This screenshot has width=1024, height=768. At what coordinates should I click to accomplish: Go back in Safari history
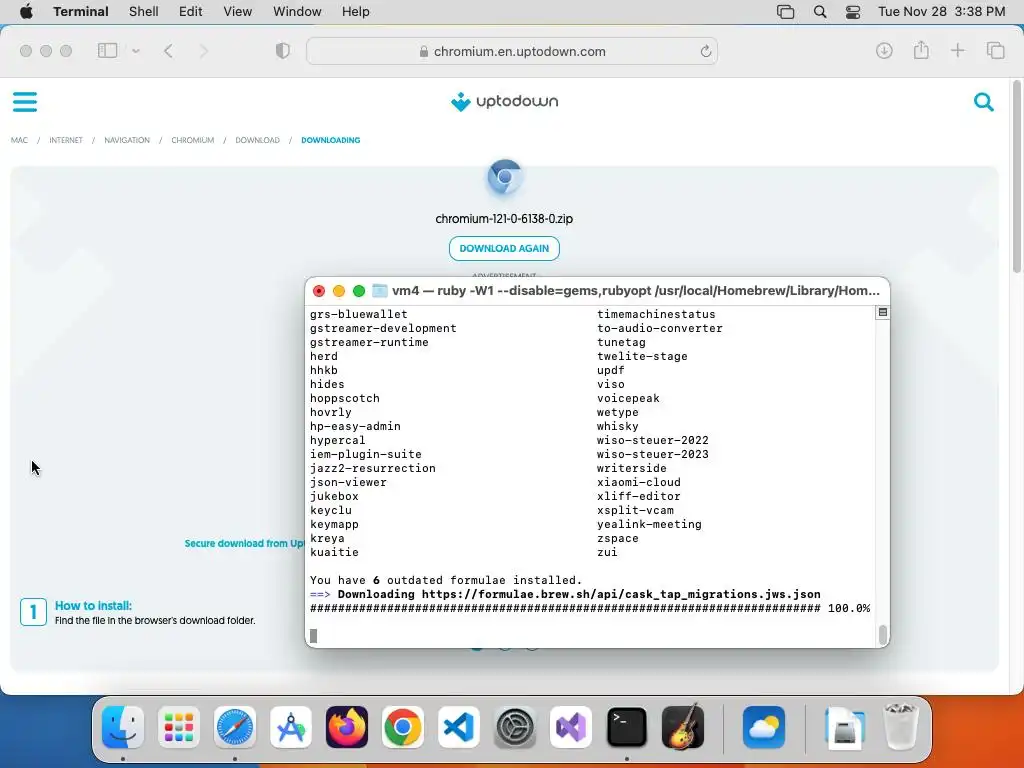pos(168,51)
